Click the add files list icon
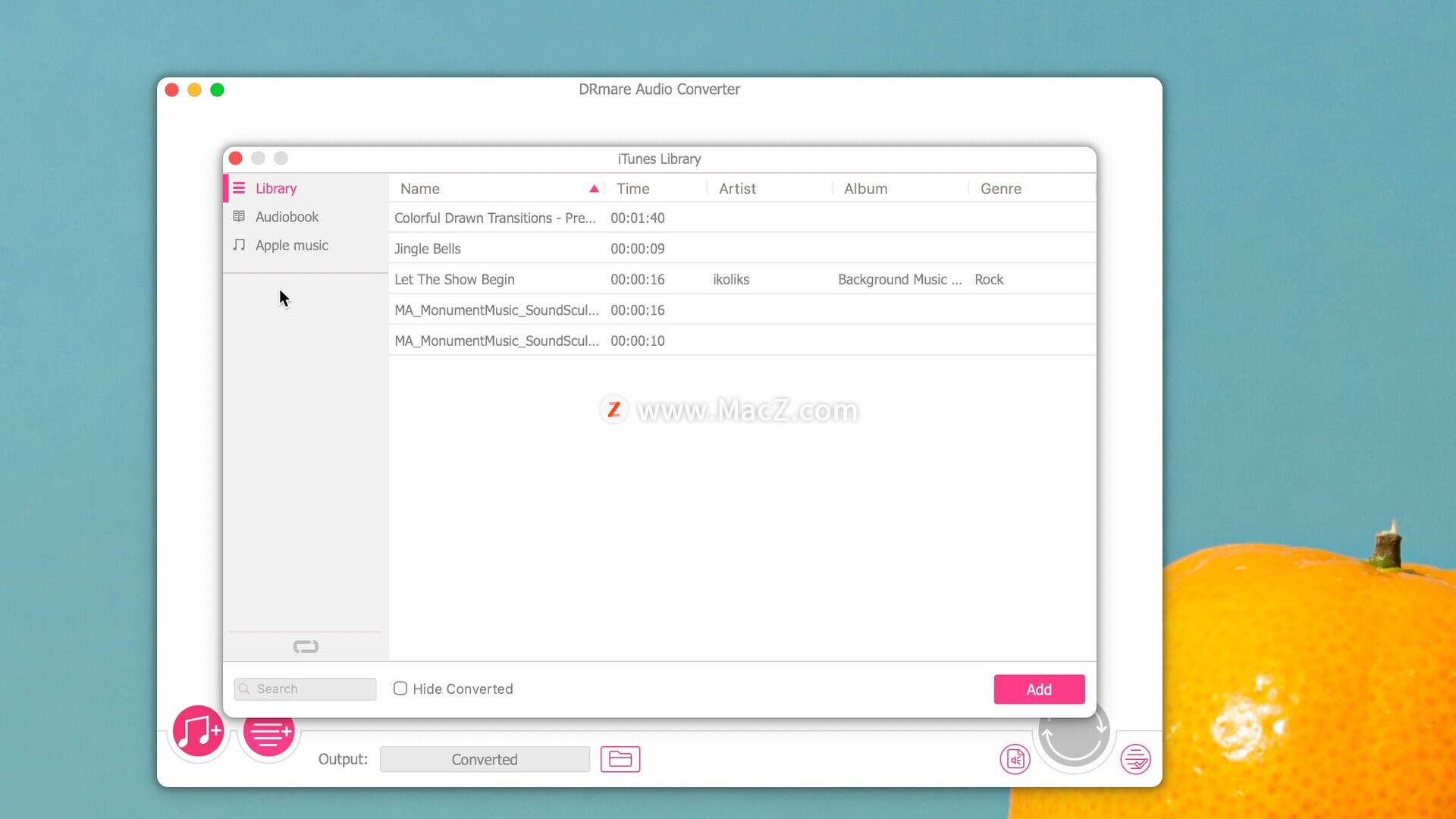Screen dimensions: 1456x819 click(x=269, y=733)
